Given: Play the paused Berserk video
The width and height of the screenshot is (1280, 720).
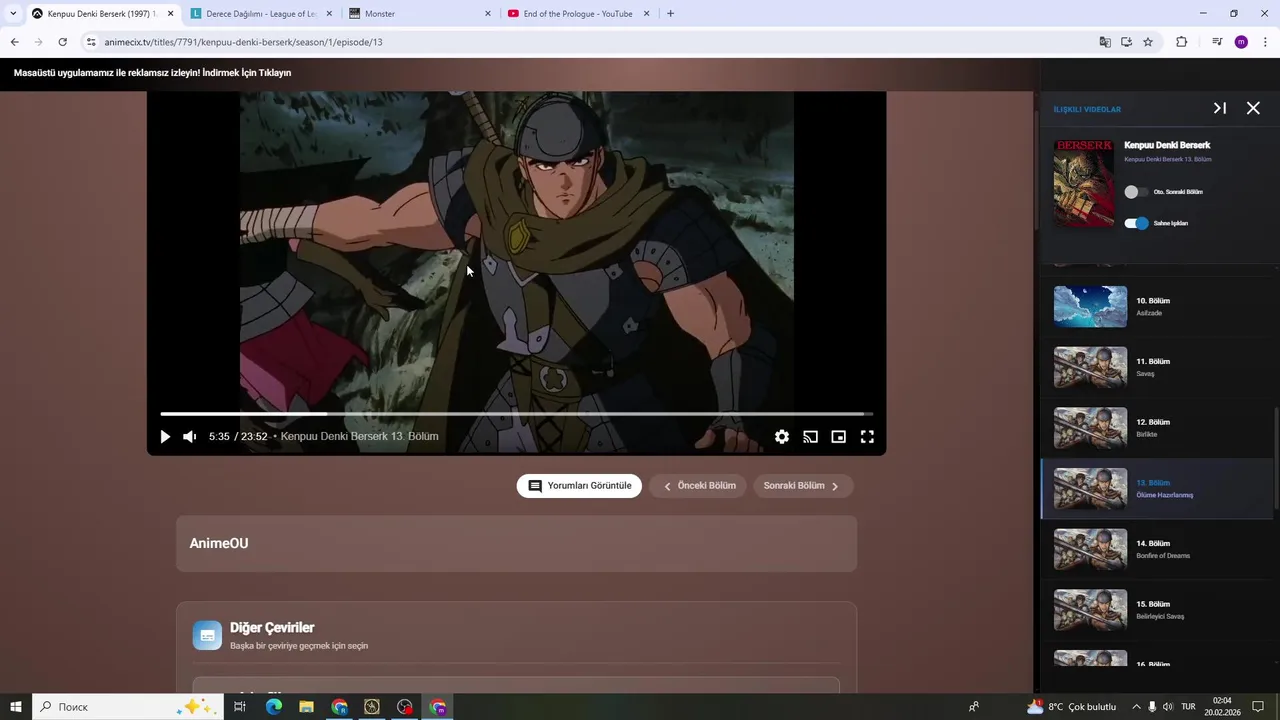Looking at the screenshot, I should (x=165, y=437).
